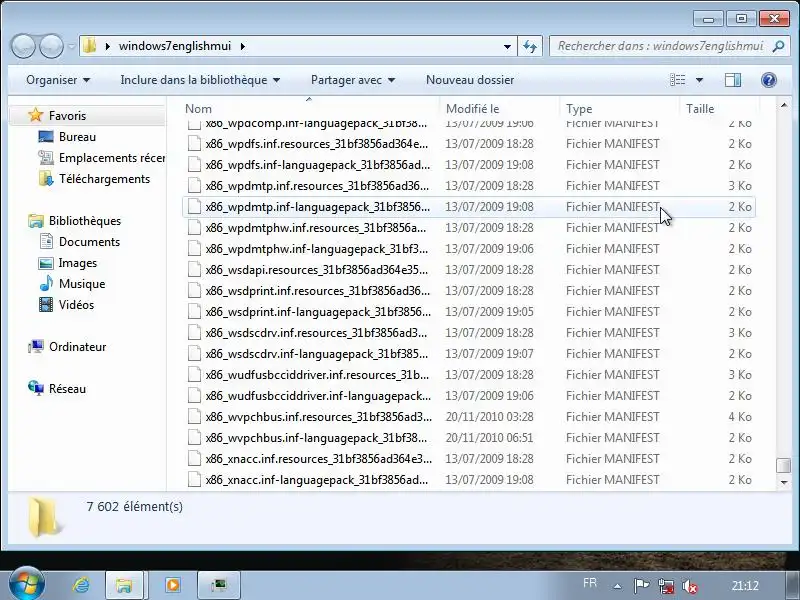The height and width of the screenshot is (600, 800).
Task: Click the file icon of x86_wsdapi.resources
Action: coord(194,269)
